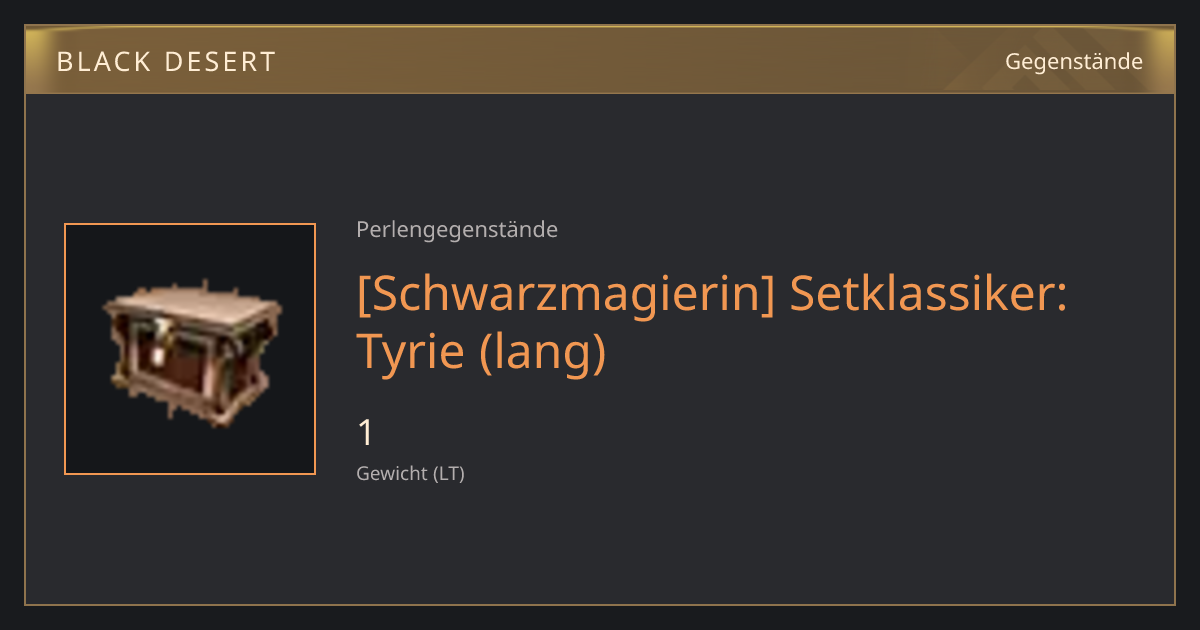Click the golden header banner bar
The image size is (1200, 630).
pos(600,60)
